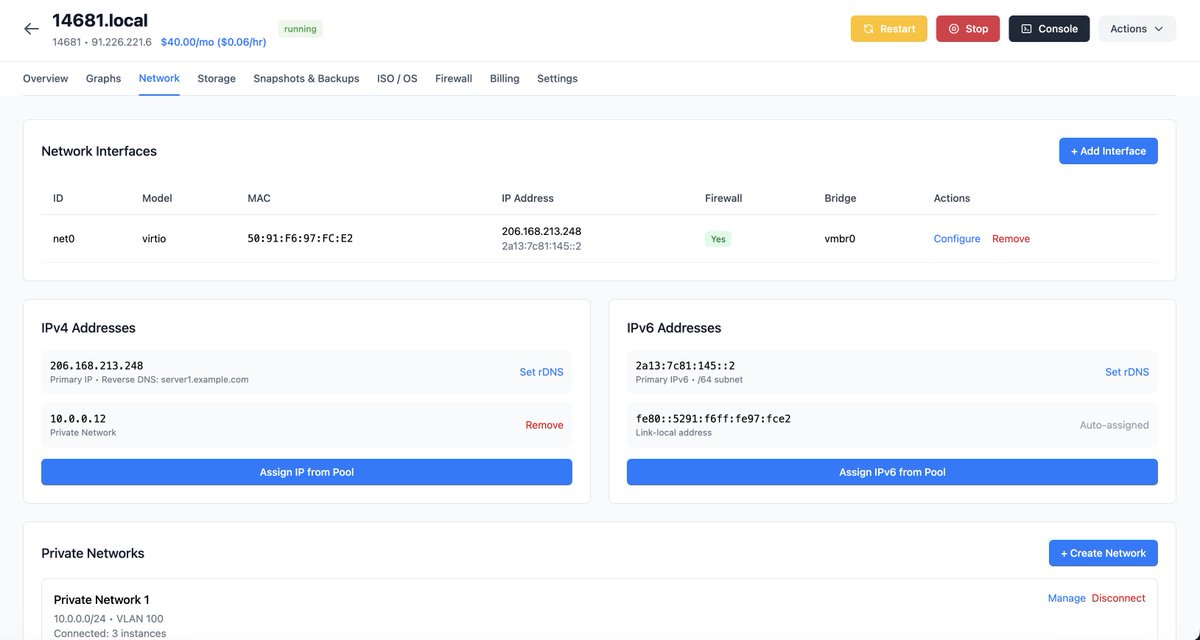This screenshot has height=640, width=1200.
Task: Manage Private Network 1
Action: tap(1066, 598)
